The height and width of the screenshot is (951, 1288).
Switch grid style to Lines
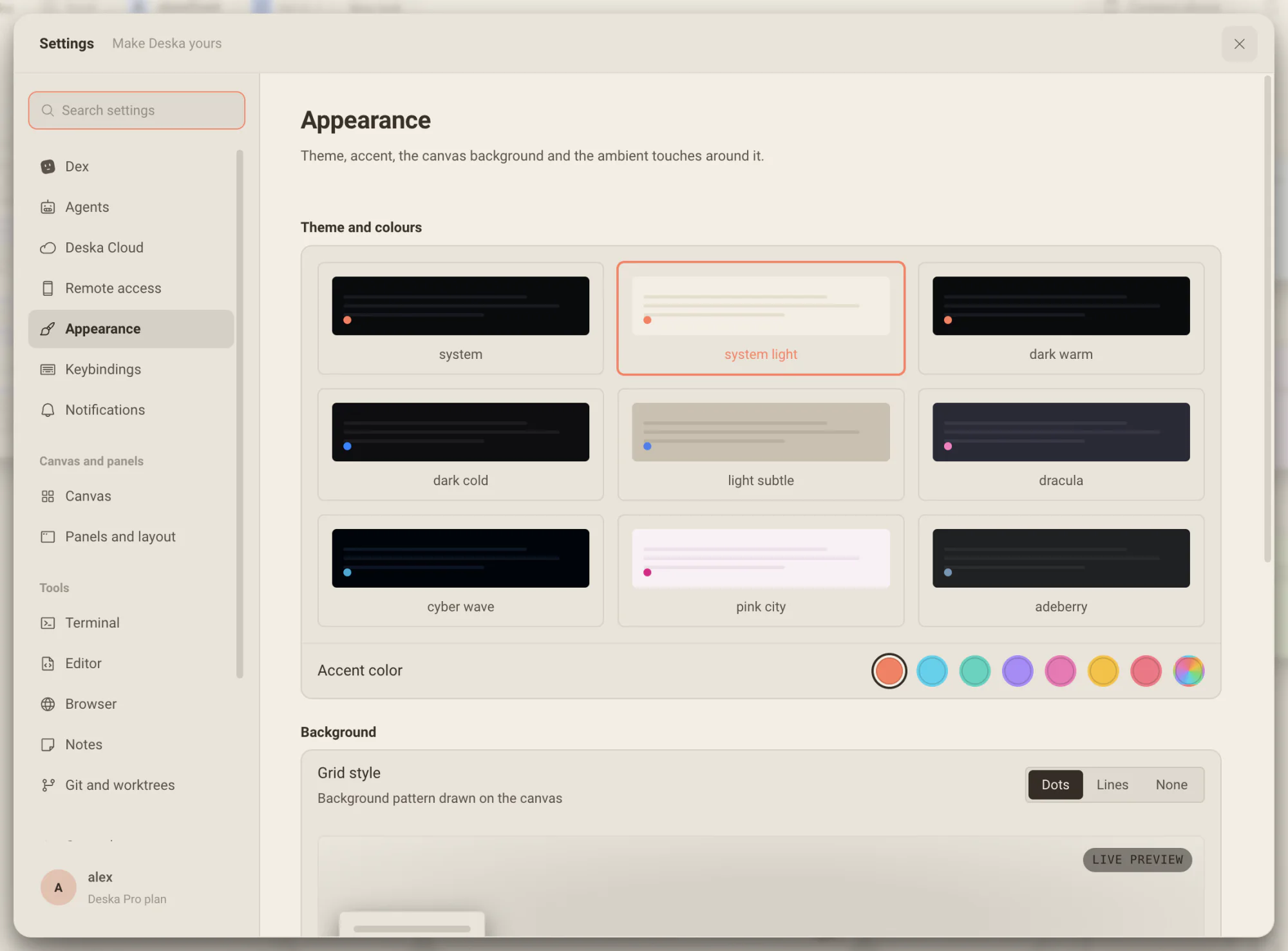[1112, 785]
